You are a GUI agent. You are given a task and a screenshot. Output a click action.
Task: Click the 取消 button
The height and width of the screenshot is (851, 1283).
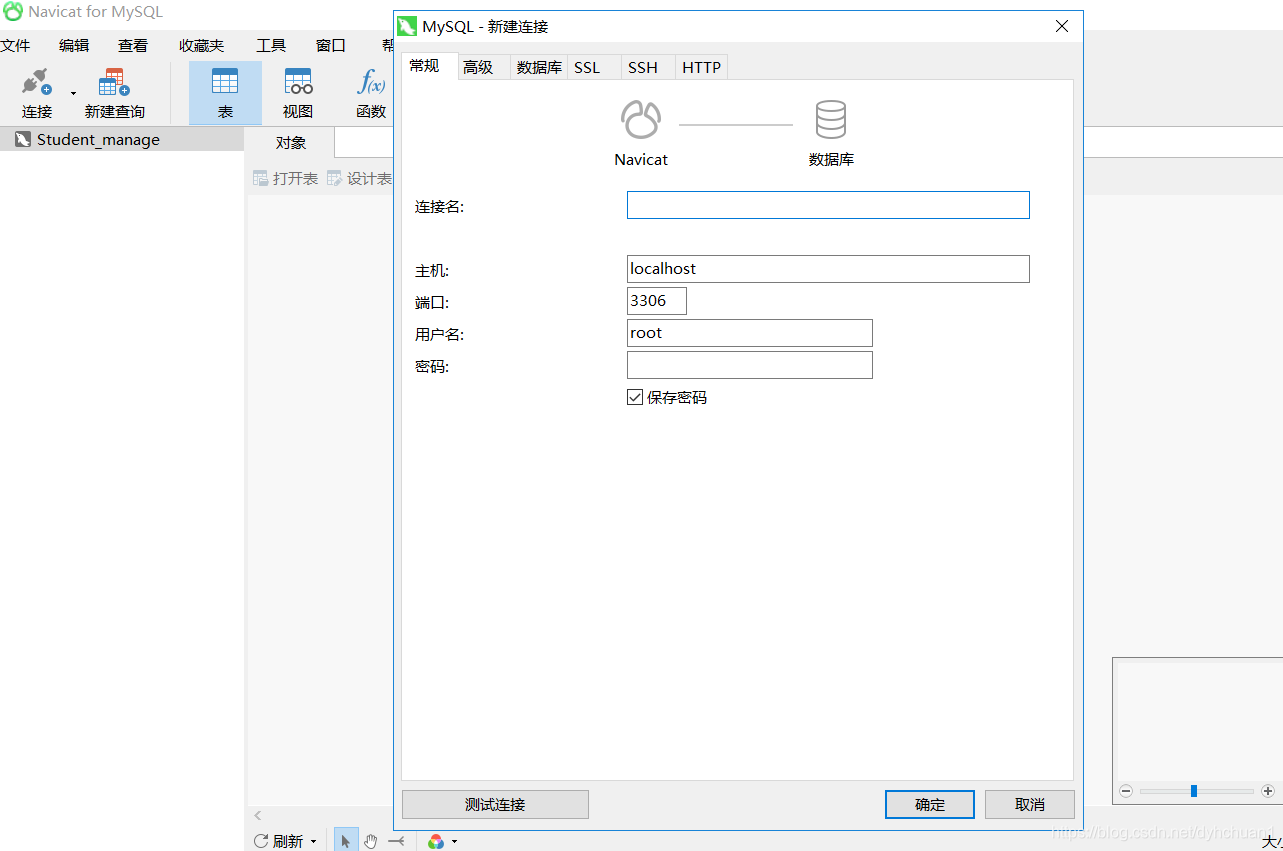[1030, 804]
